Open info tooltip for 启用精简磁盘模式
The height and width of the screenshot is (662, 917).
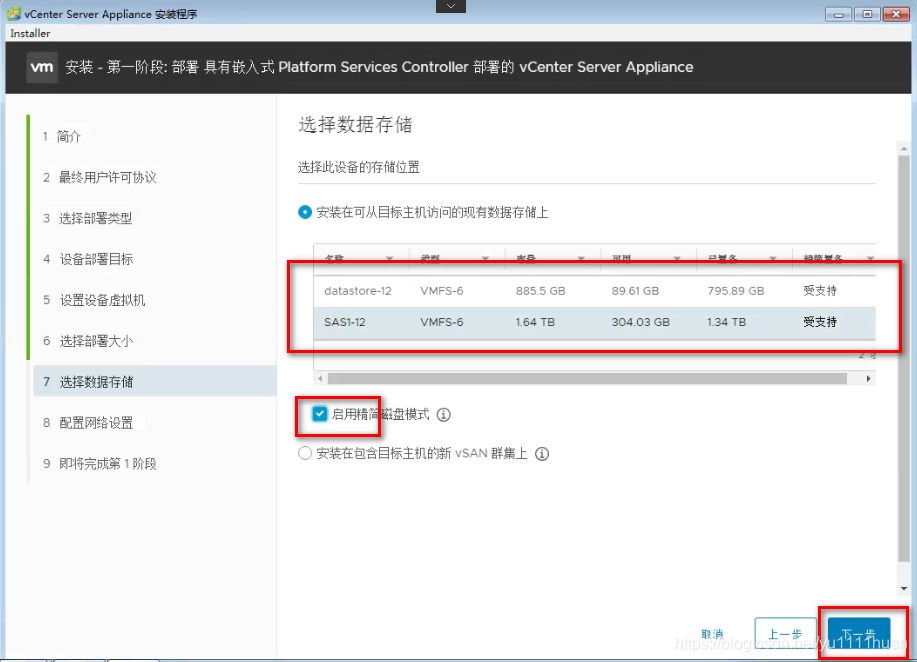[x=444, y=415]
